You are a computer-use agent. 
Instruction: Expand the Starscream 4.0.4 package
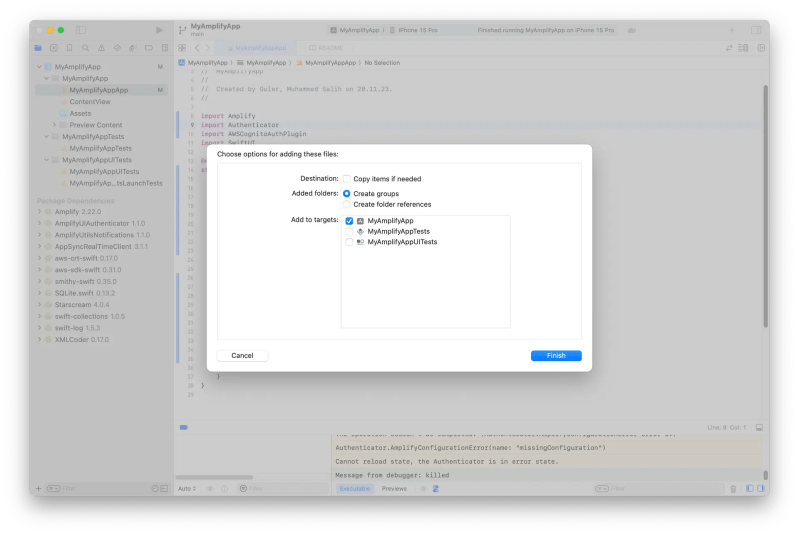[x=39, y=305]
